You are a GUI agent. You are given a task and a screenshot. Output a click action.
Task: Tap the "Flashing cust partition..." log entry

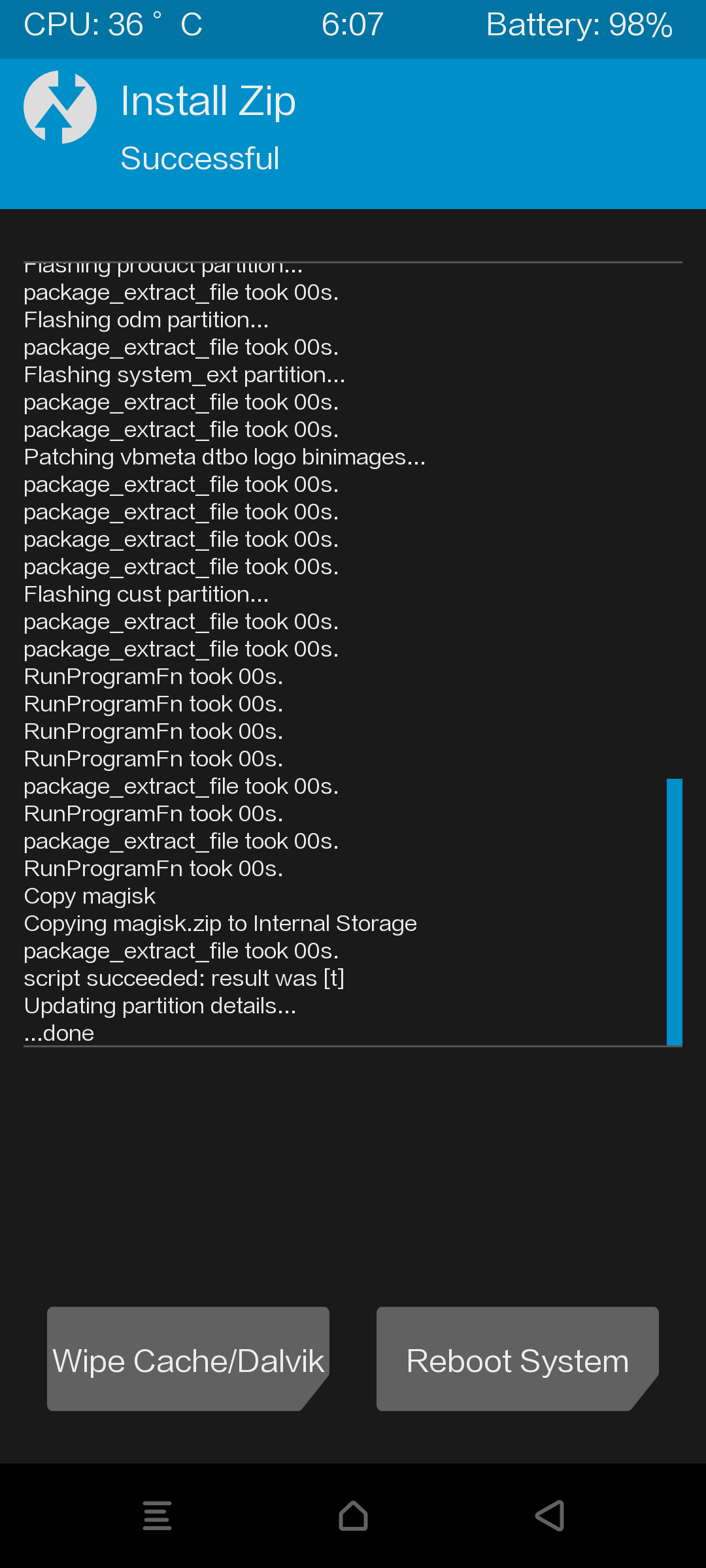pos(146,595)
